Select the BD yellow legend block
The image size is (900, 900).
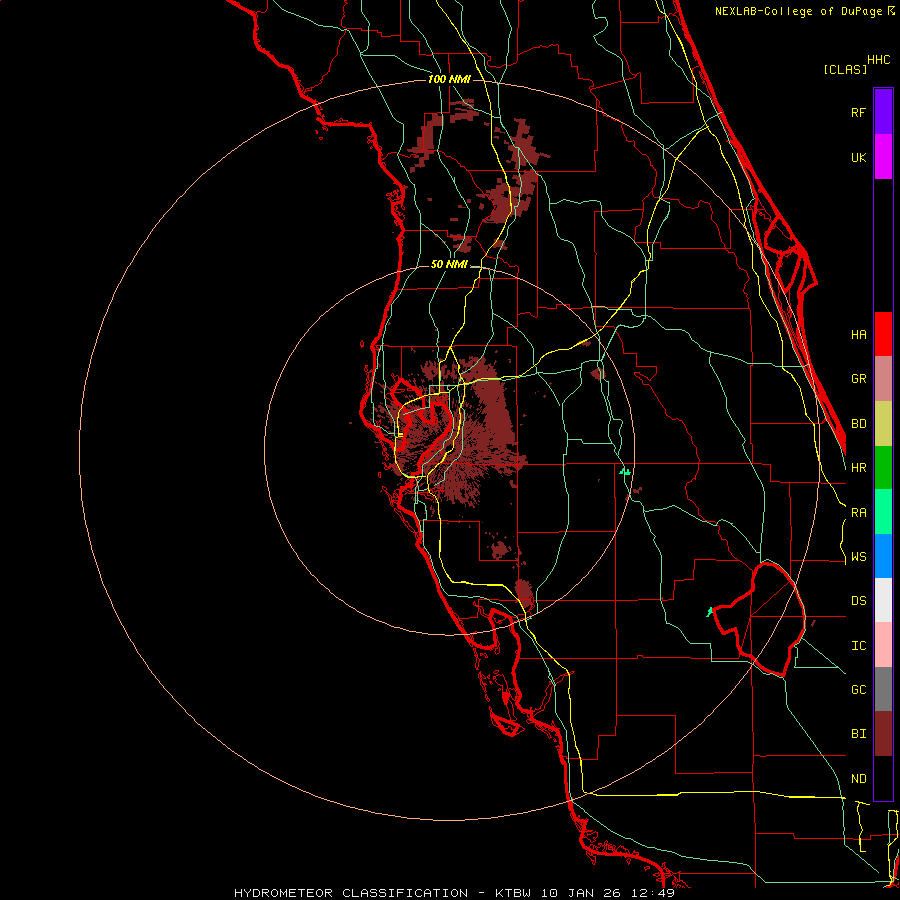[x=883, y=424]
